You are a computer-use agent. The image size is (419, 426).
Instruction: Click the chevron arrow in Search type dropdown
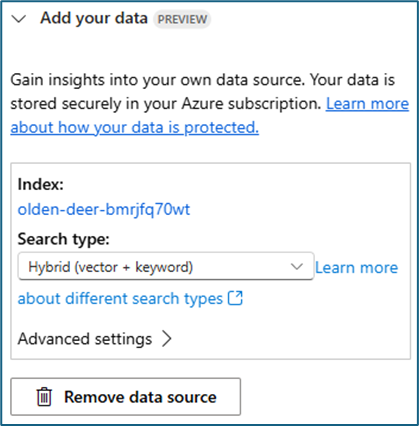[296, 266]
